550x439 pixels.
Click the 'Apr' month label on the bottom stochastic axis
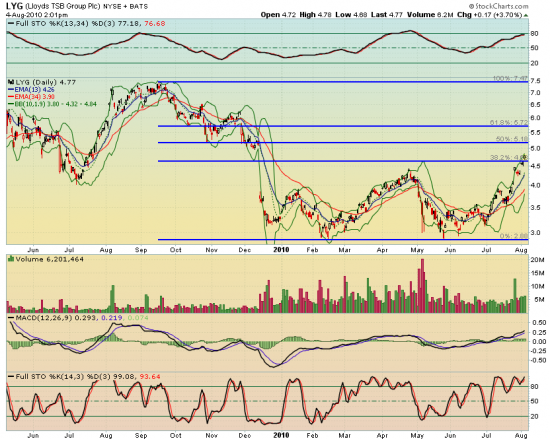[382, 435]
